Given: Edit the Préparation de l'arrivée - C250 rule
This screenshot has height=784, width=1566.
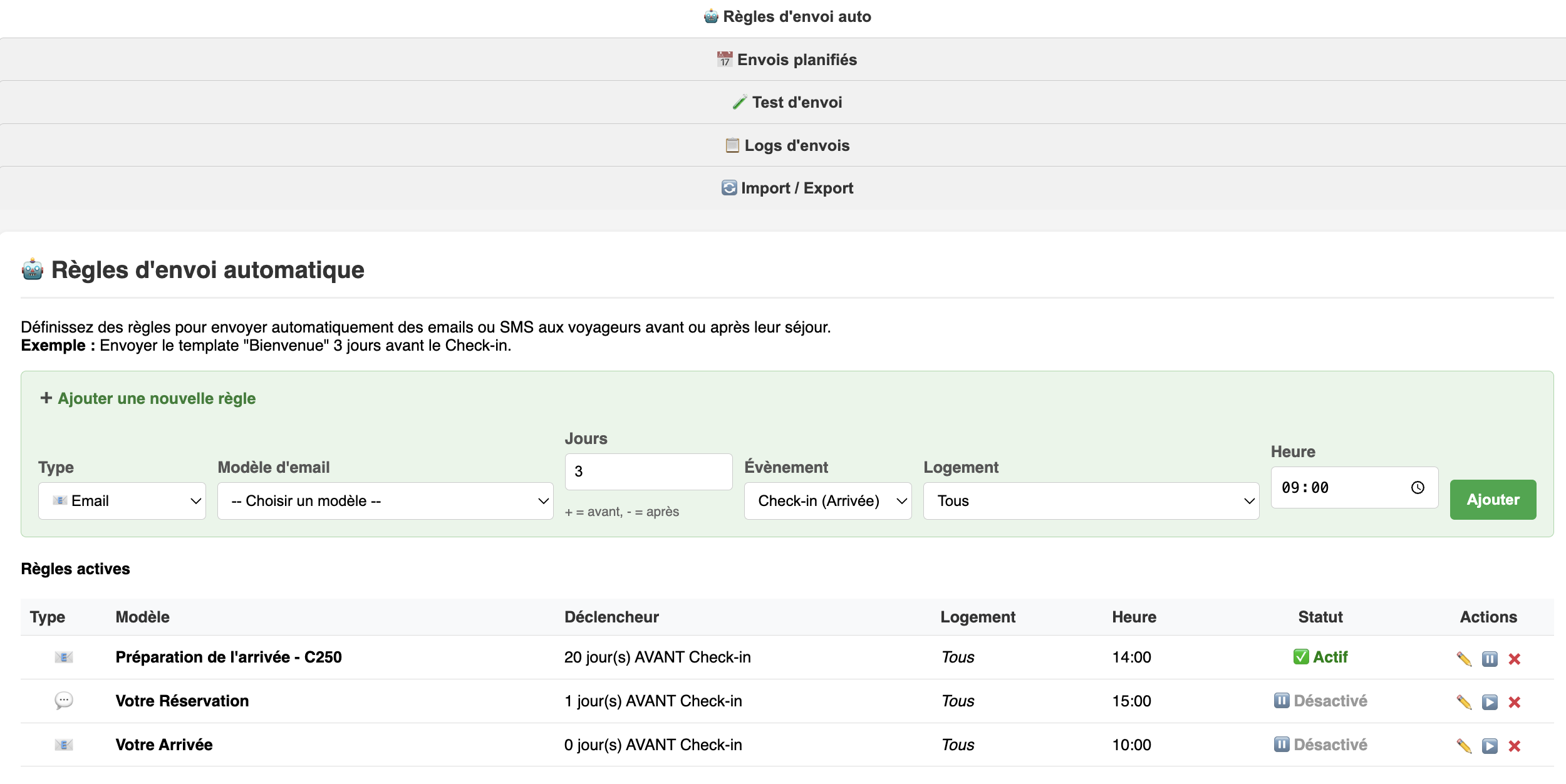Looking at the screenshot, I should coord(1464,659).
